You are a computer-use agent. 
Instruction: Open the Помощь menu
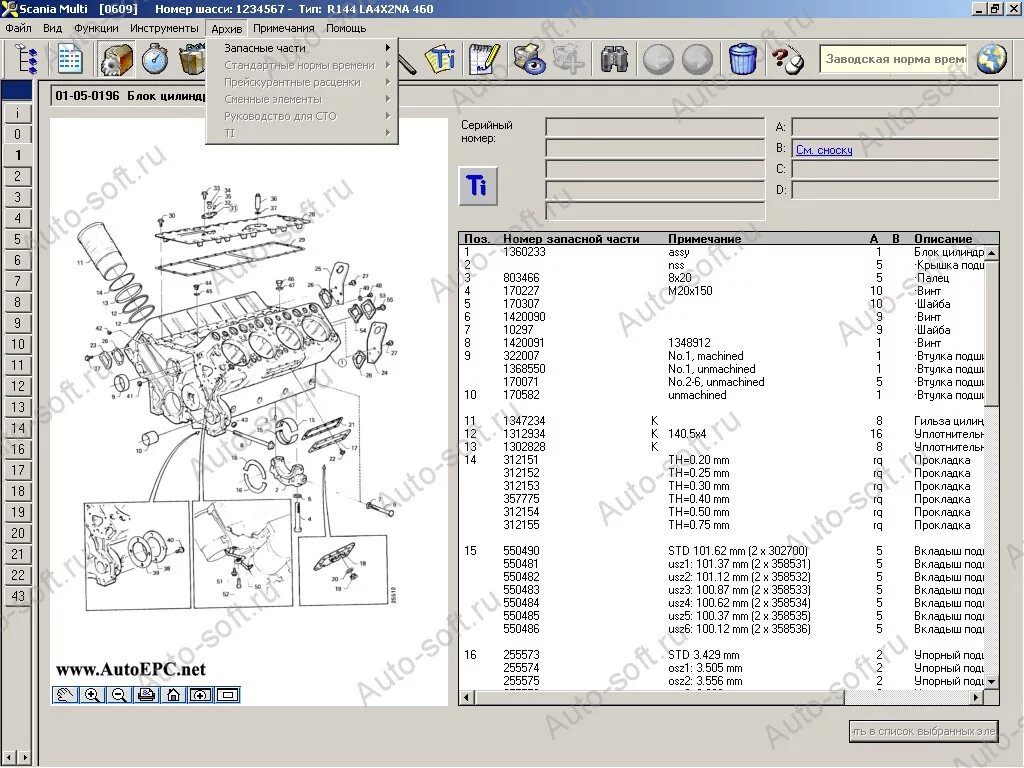point(346,28)
